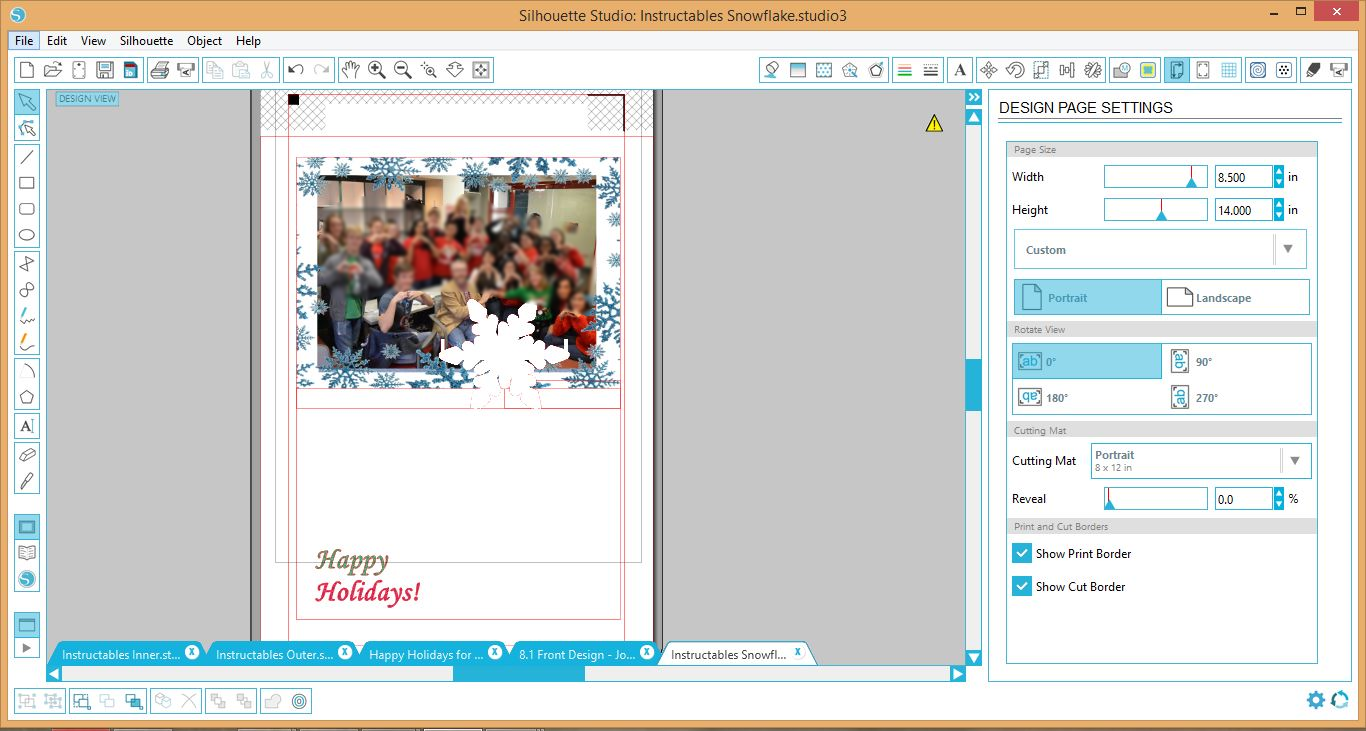Undo the last action
This screenshot has height=731, width=1366.
click(x=295, y=70)
